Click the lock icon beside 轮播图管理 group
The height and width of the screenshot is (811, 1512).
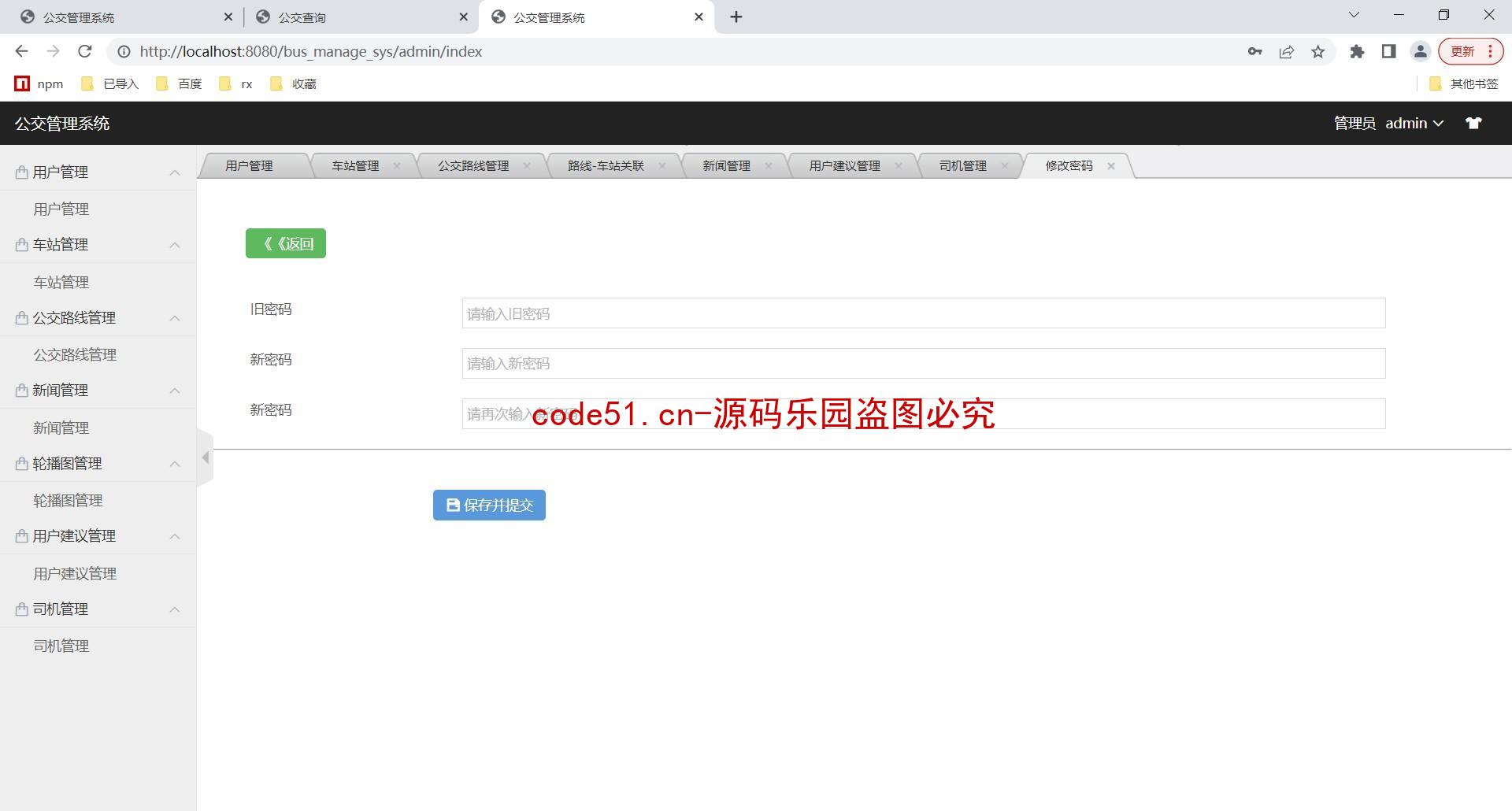click(22, 464)
